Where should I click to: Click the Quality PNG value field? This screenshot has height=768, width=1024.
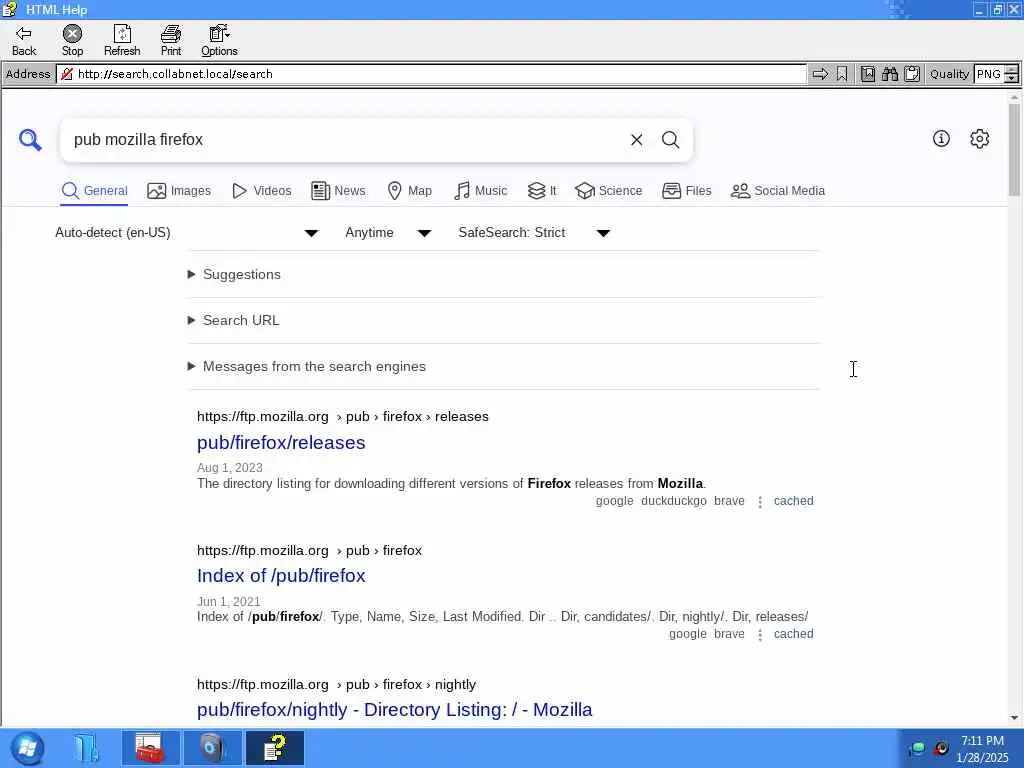tap(989, 74)
